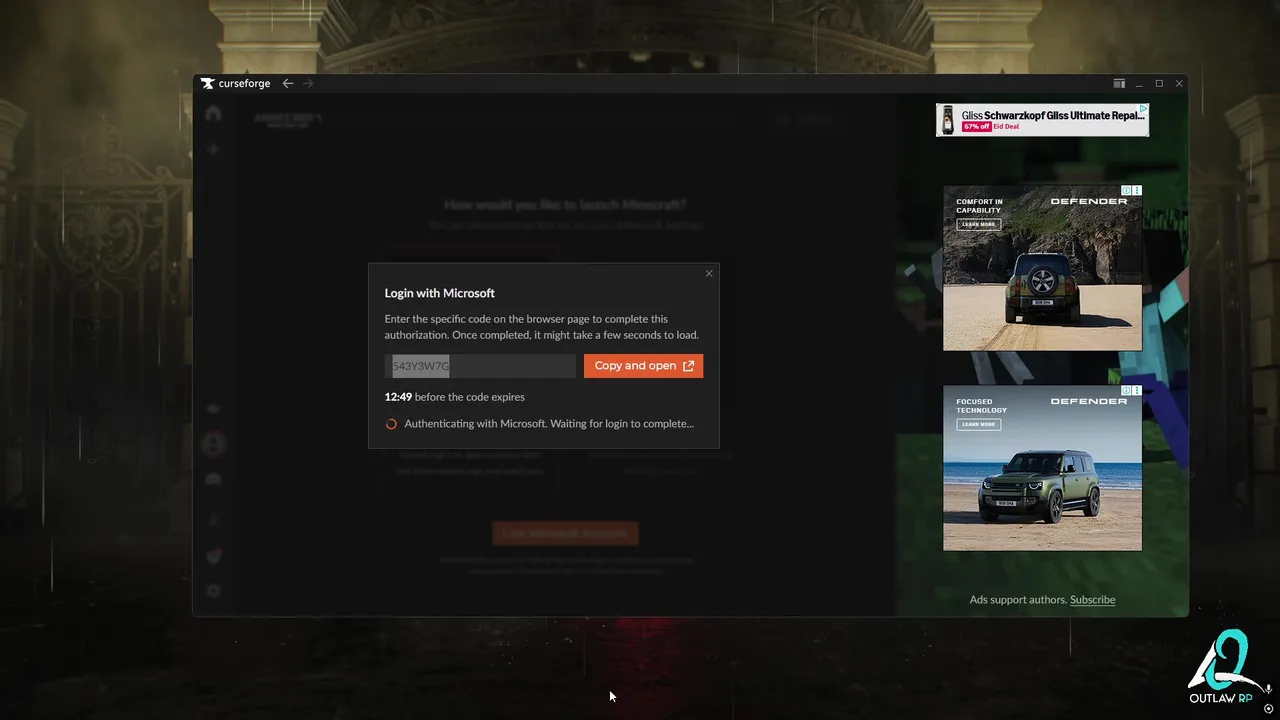Open the green Defender beach ad image
This screenshot has height=720, width=1280.
tap(1042, 468)
